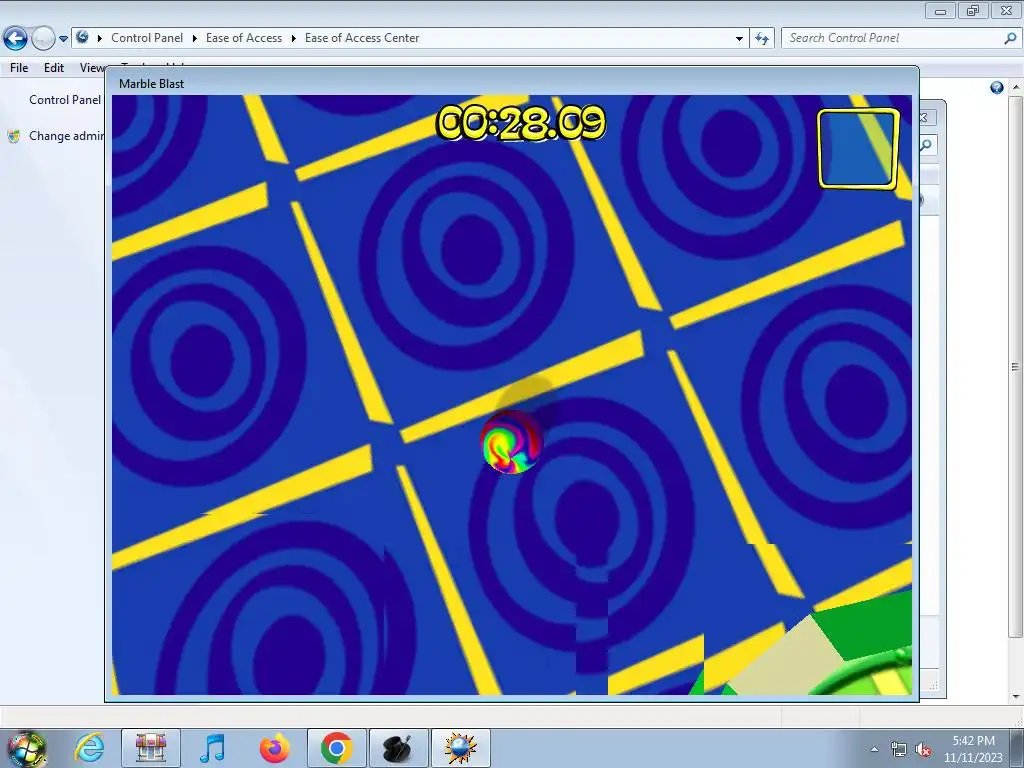Screen dimensions: 1024x768
Task: Minimize the Control Panel window
Action: point(940,10)
